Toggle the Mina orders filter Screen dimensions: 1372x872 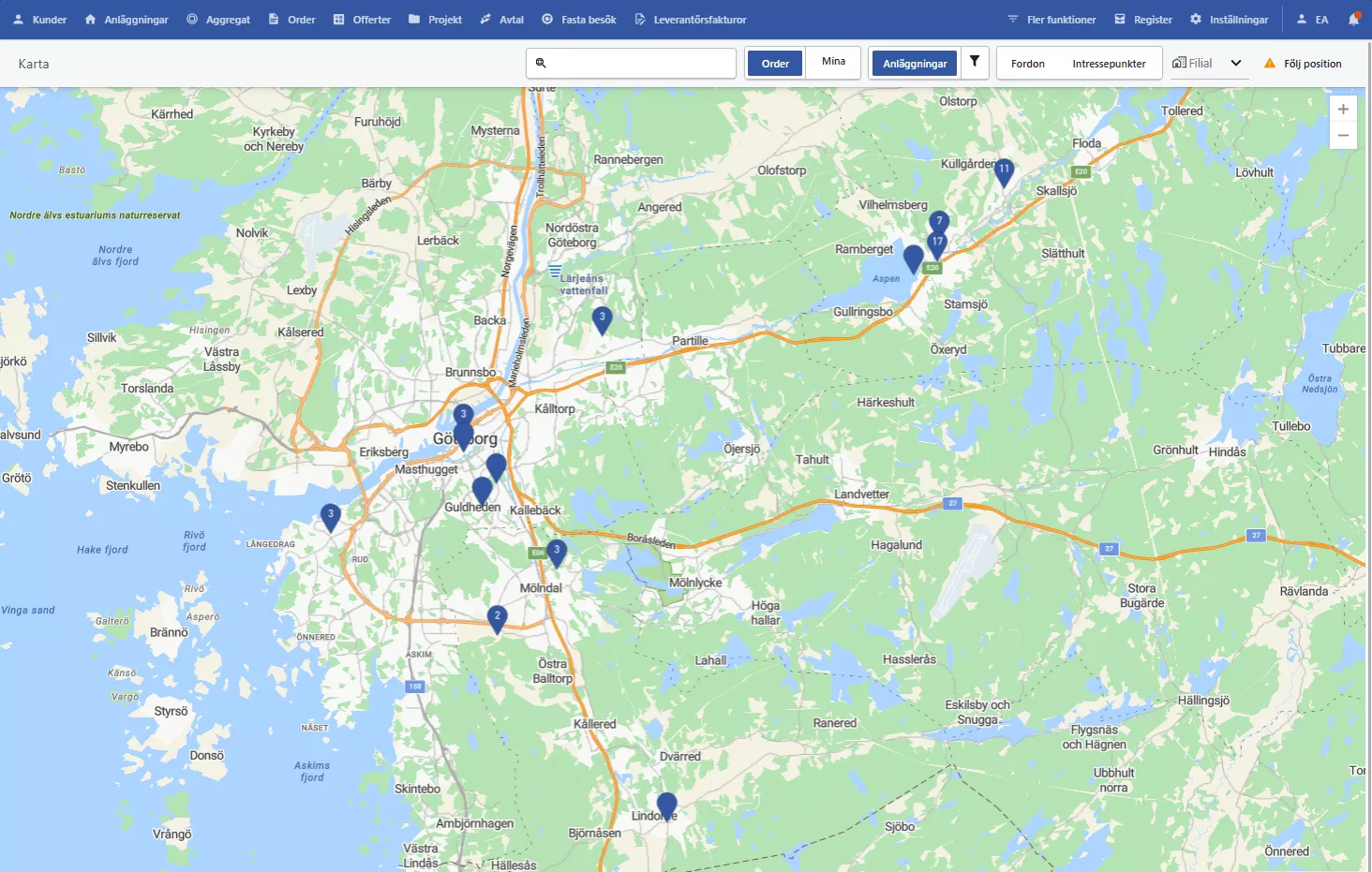(x=833, y=62)
